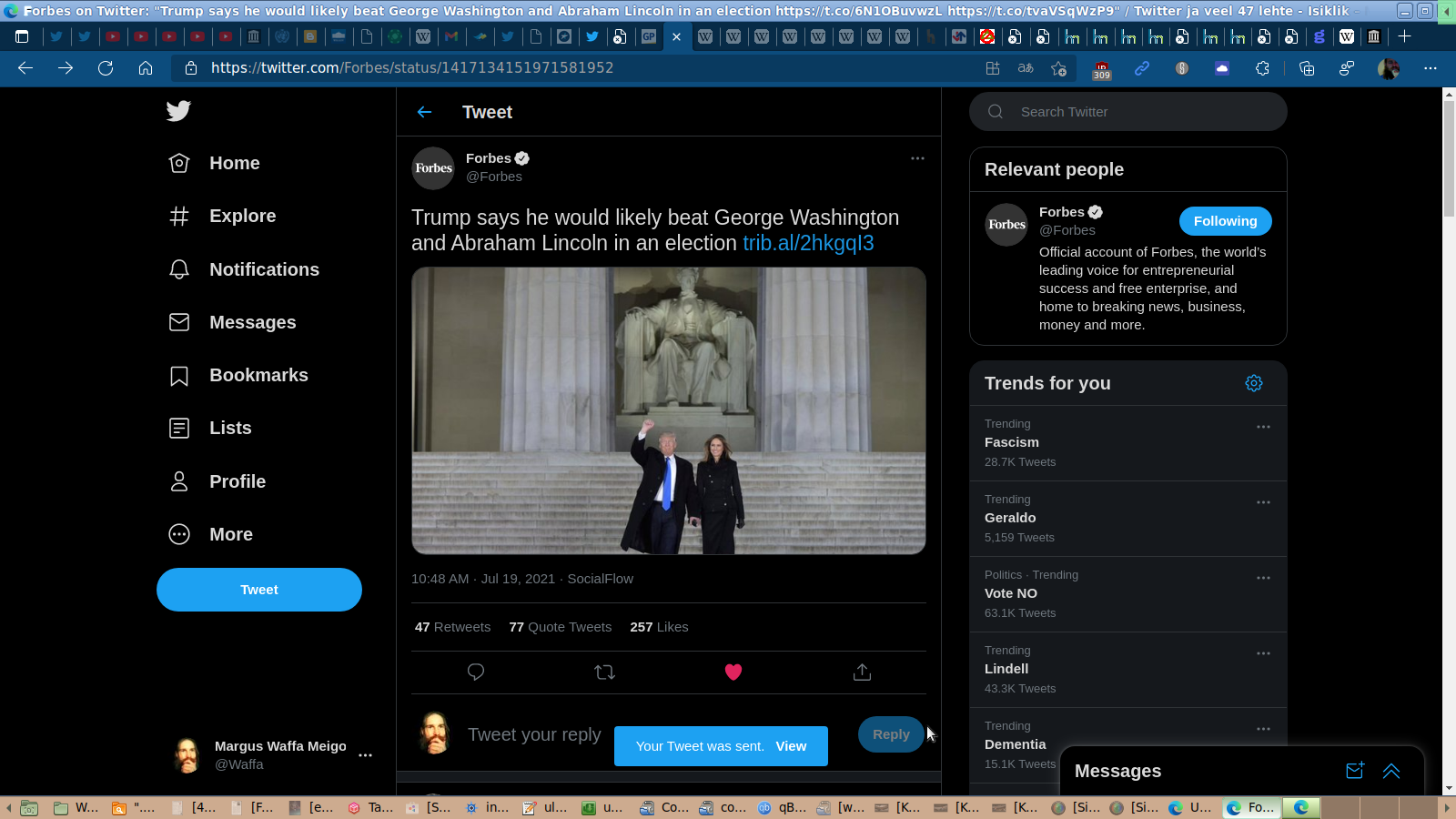
Task: Toggle the red heart like button
Action: [x=733, y=672]
